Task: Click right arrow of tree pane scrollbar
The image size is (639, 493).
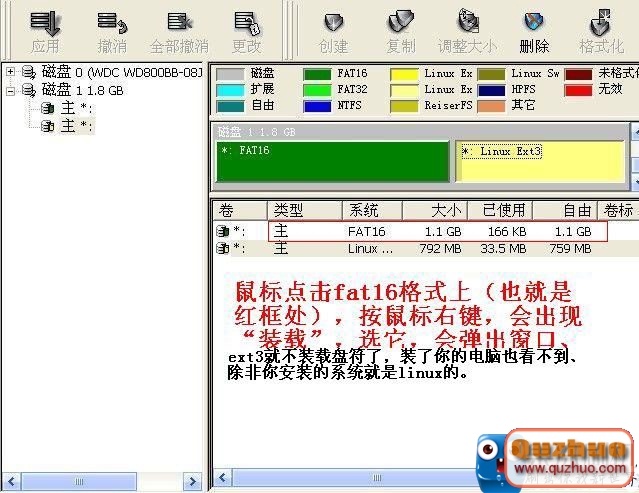Action: click(x=192, y=482)
